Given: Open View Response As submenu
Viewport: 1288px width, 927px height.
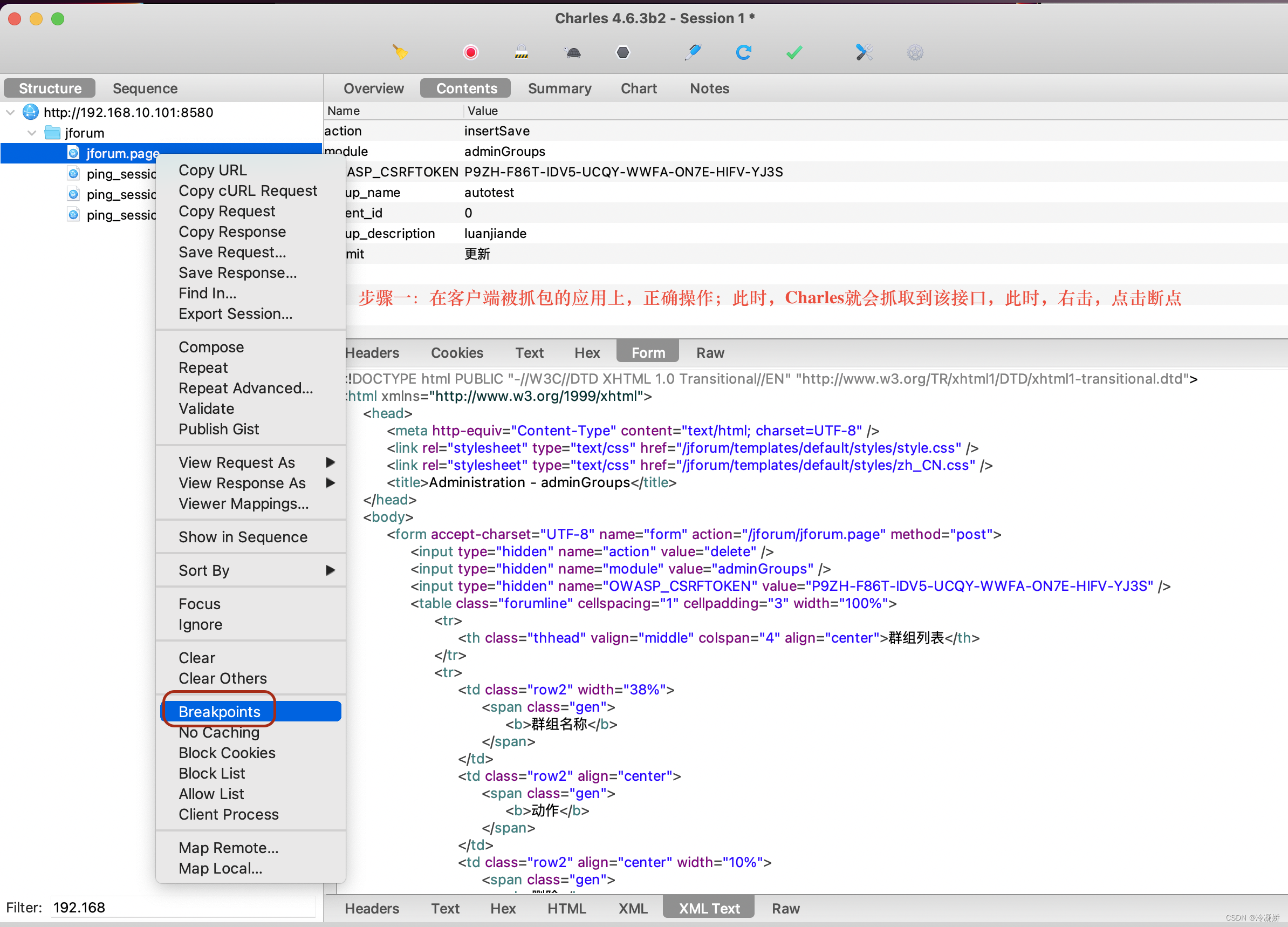Looking at the screenshot, I should tap(250, 483).
